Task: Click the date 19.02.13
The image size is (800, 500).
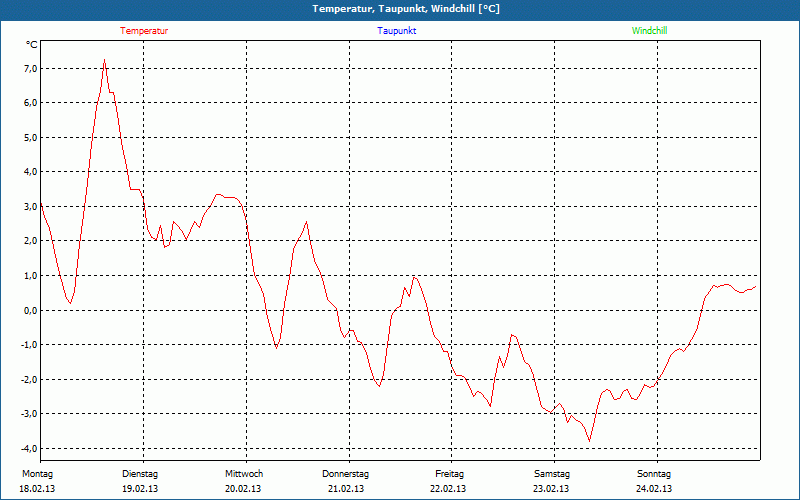Action: coord(140,489)
